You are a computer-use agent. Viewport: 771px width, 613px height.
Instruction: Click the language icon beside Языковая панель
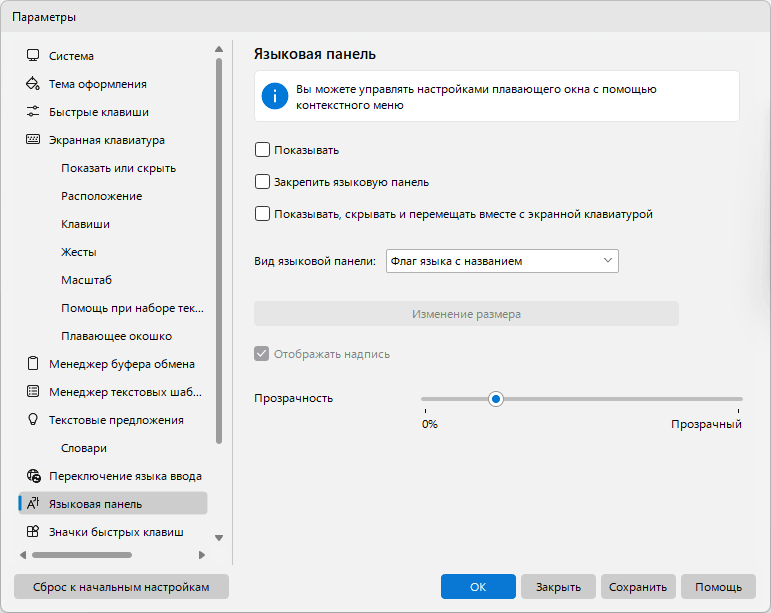pyautogui.click(x=33, y=504)
